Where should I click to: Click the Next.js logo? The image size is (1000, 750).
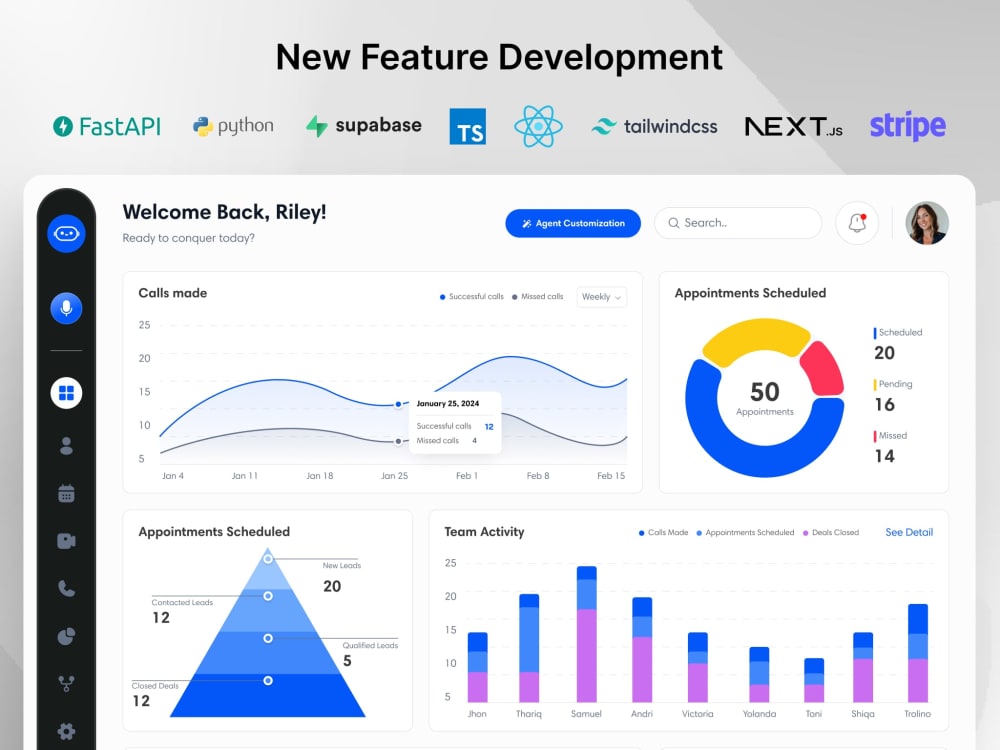tap(794, 126)
